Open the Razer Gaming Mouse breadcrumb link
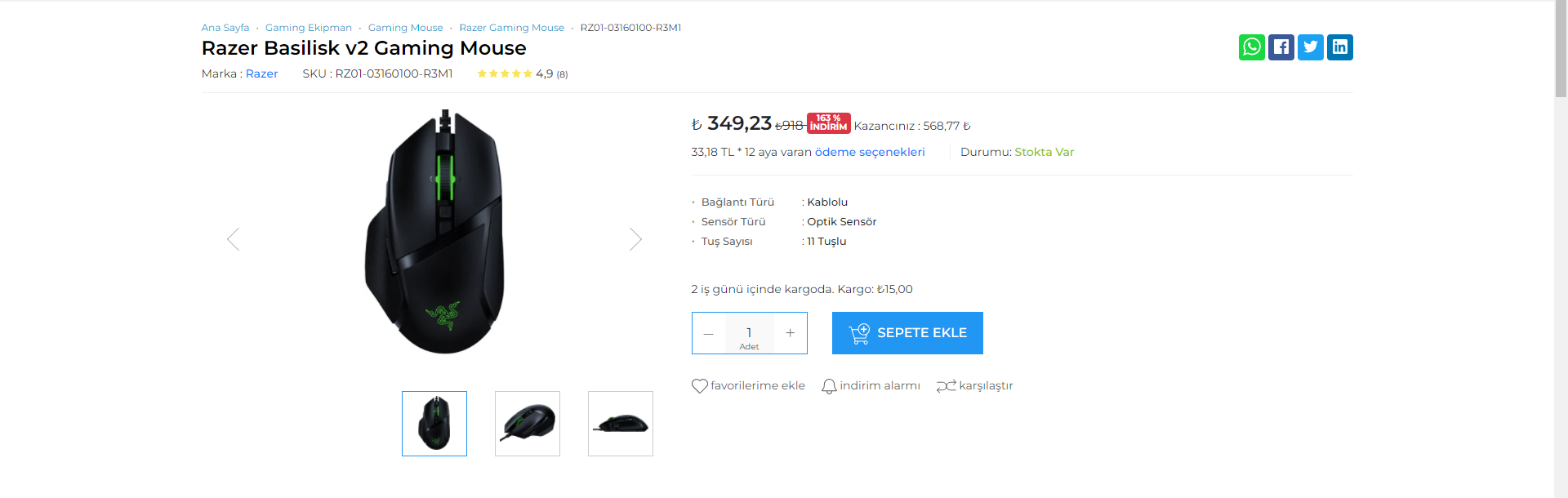The width and height of the screenshot is (1568, 498). (x=512, y=28)
